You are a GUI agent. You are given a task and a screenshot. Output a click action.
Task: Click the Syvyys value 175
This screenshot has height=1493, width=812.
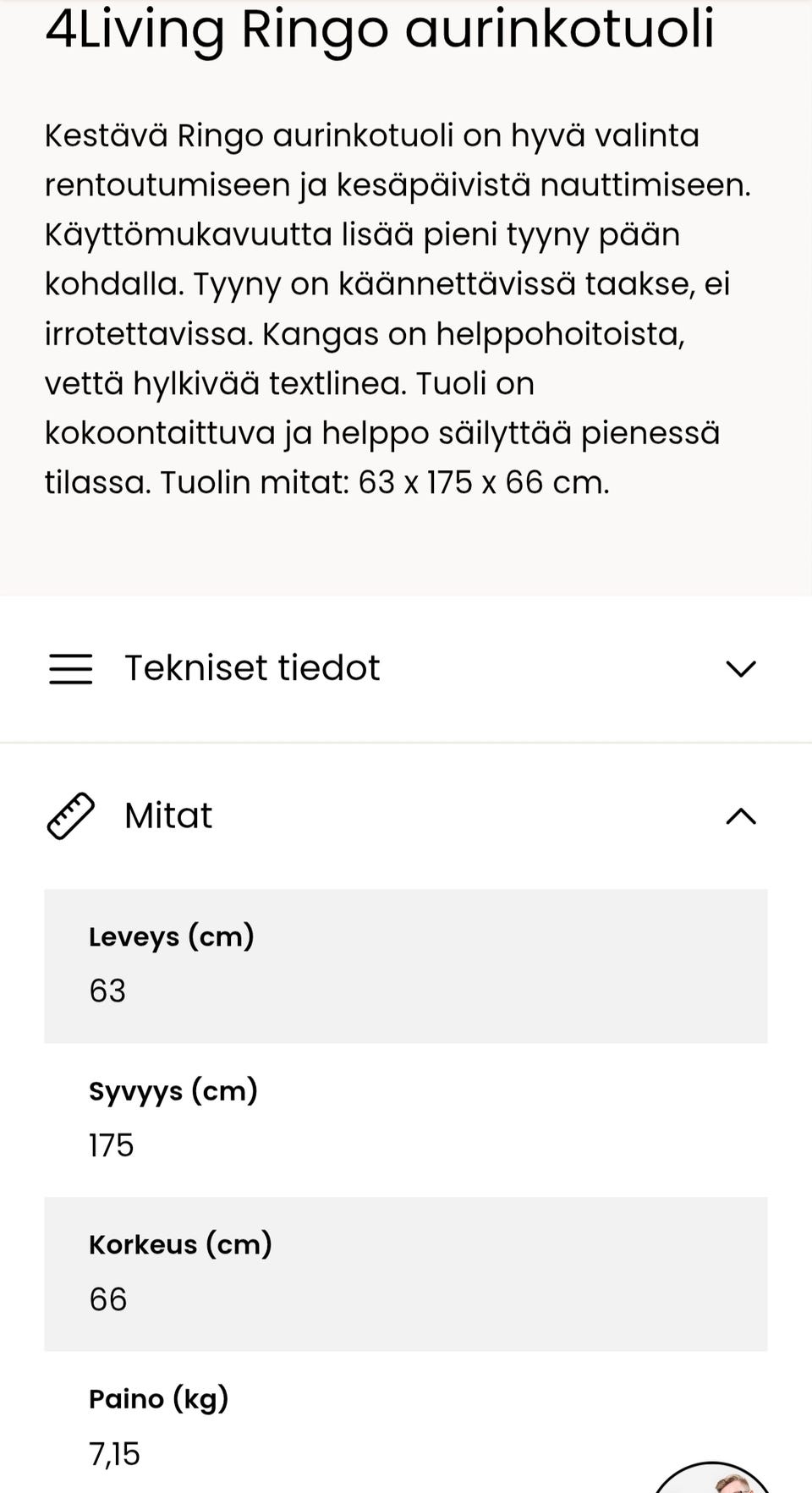click(x=112, y=1145)
